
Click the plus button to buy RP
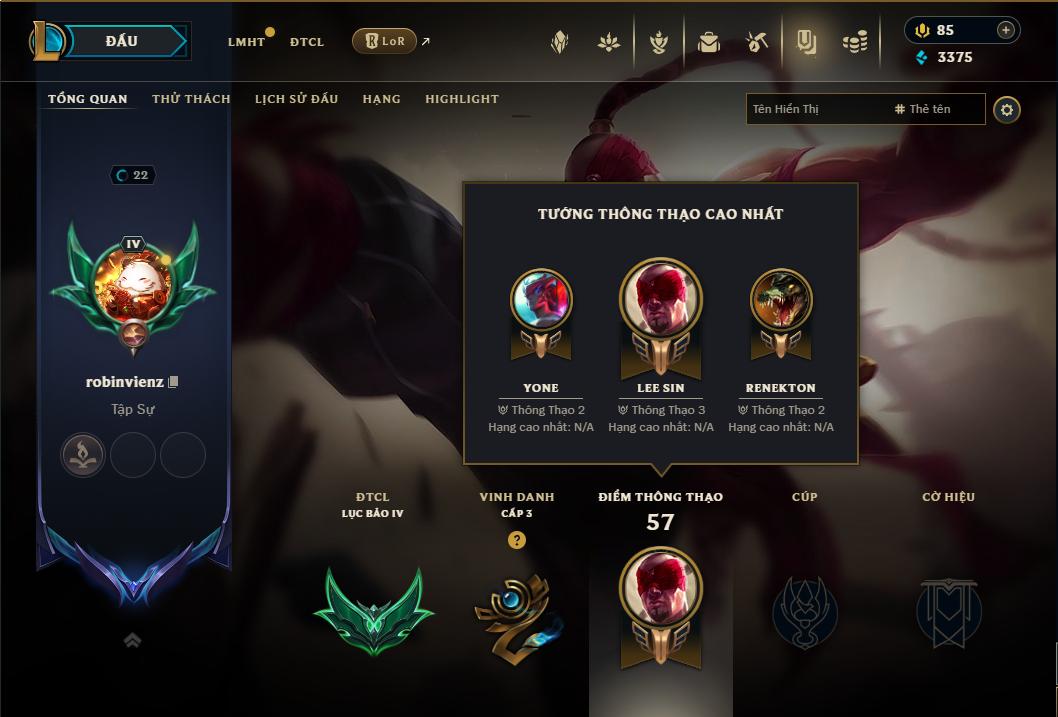tap(1005, 30)
